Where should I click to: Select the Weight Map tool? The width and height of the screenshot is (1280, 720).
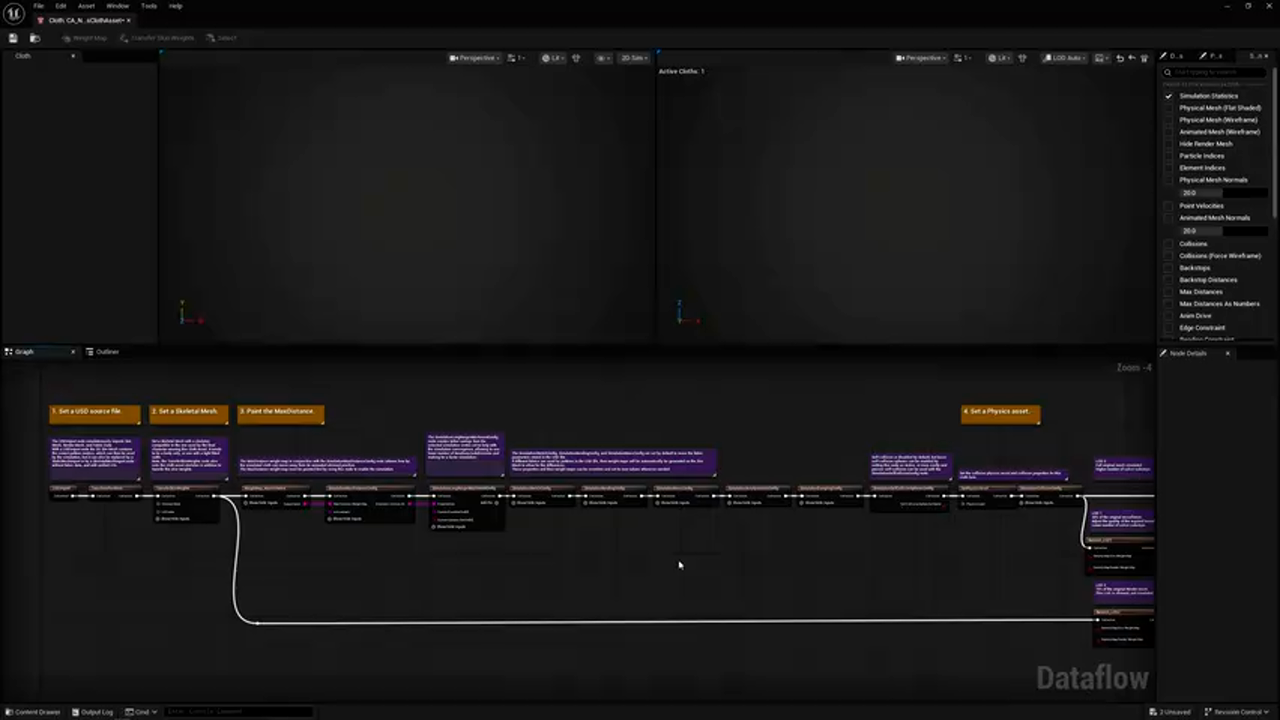(85, 37)
